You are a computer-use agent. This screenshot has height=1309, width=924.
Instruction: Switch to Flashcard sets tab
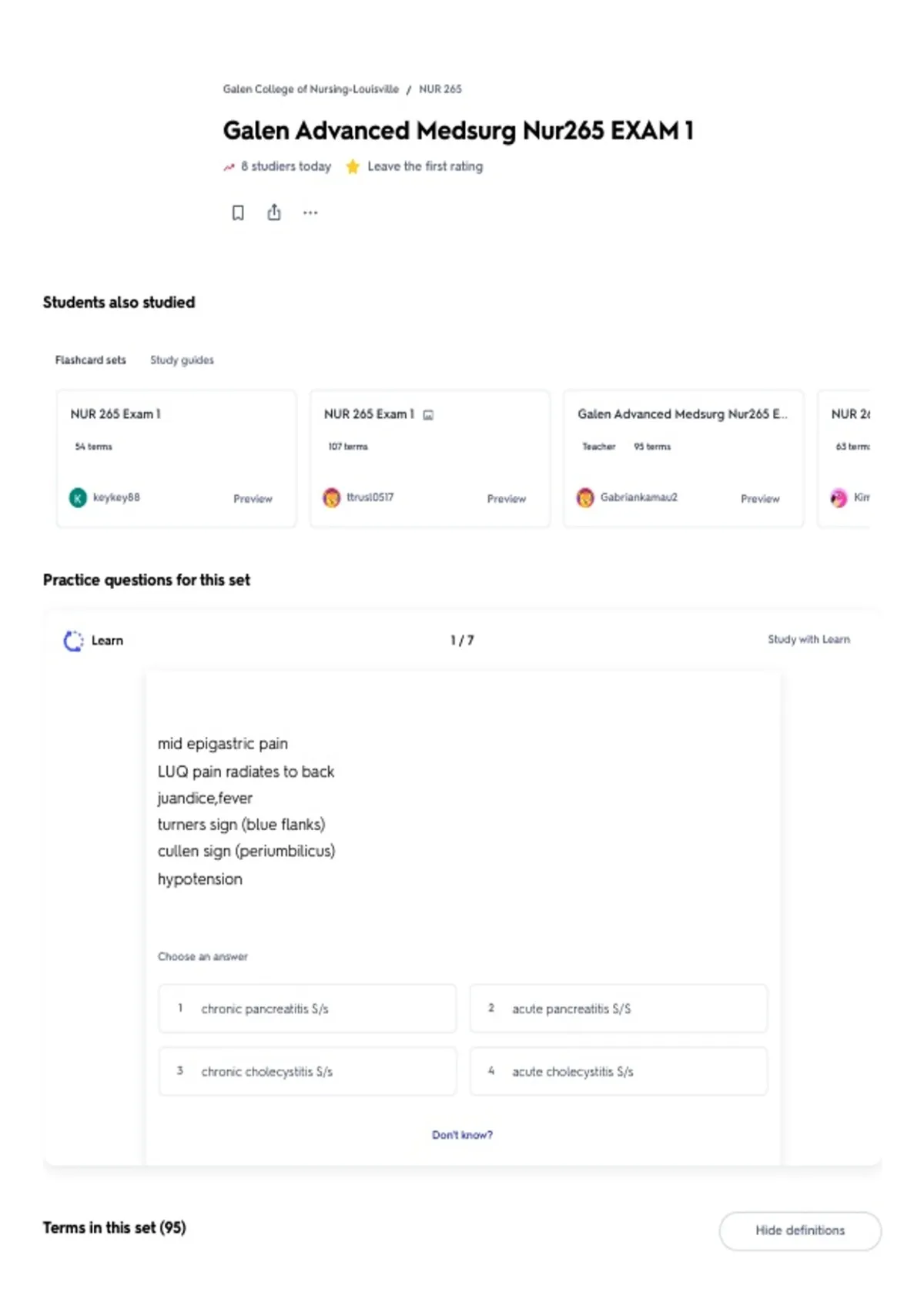(90, 360)
